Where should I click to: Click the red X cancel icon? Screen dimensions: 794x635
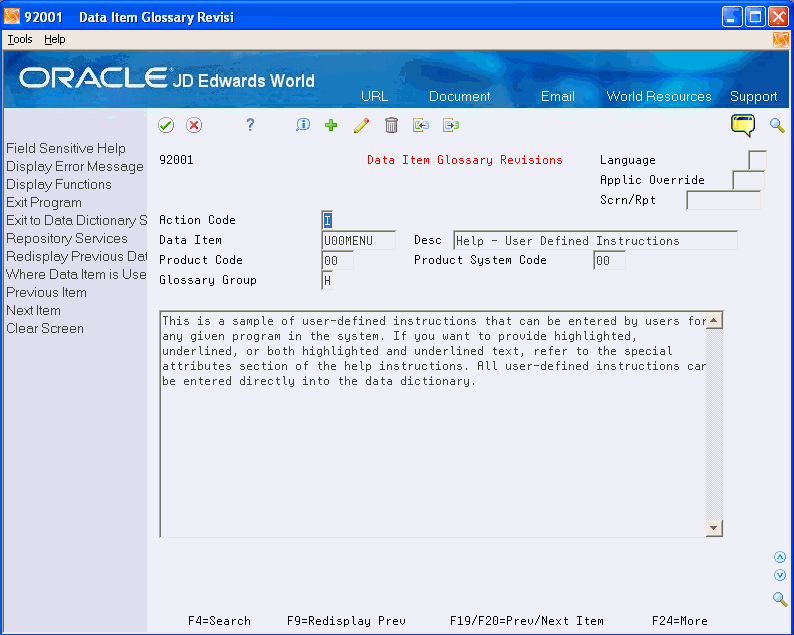(x=194, y=125)
